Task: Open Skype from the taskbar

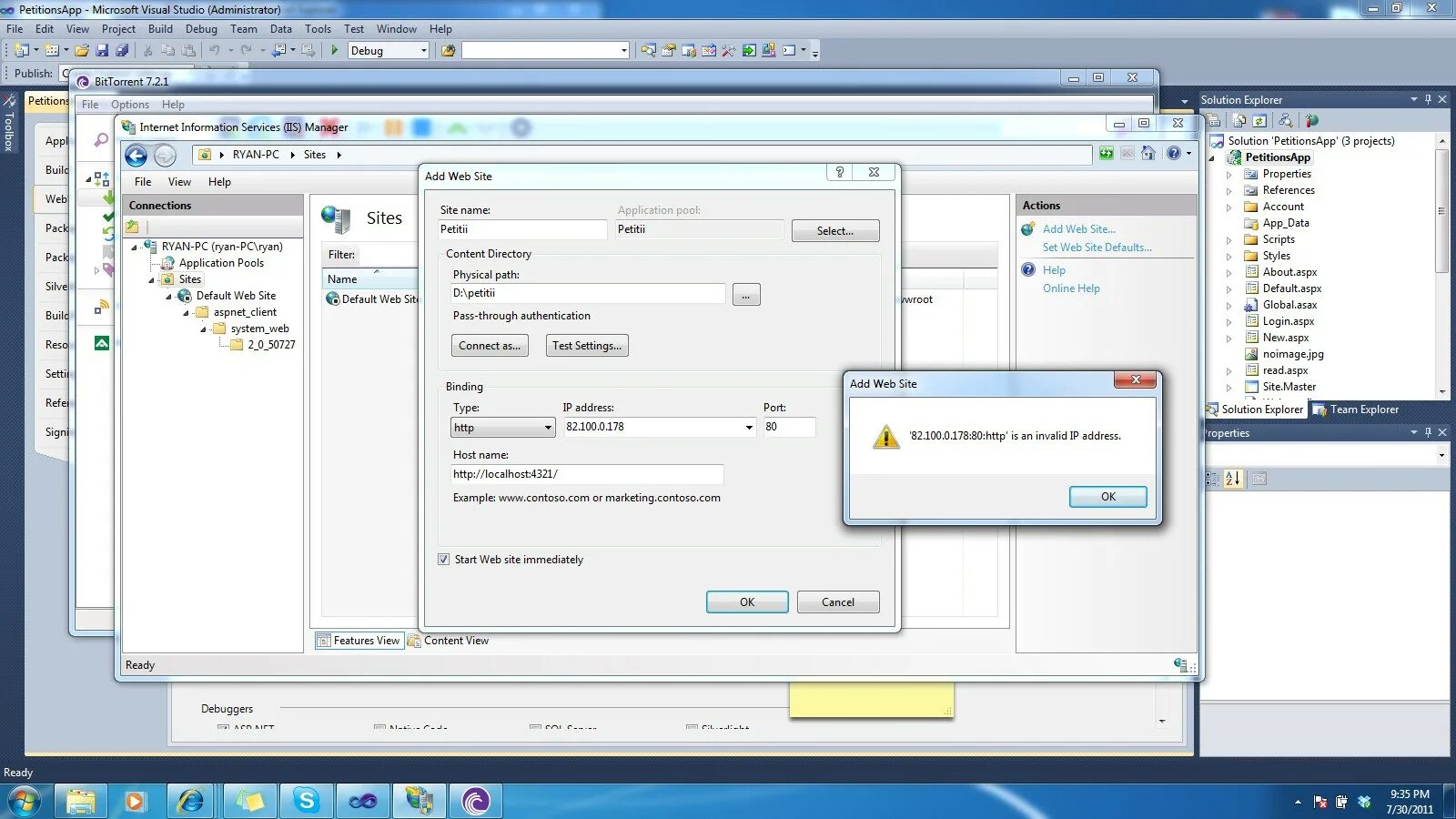Action: coord(306,801)
